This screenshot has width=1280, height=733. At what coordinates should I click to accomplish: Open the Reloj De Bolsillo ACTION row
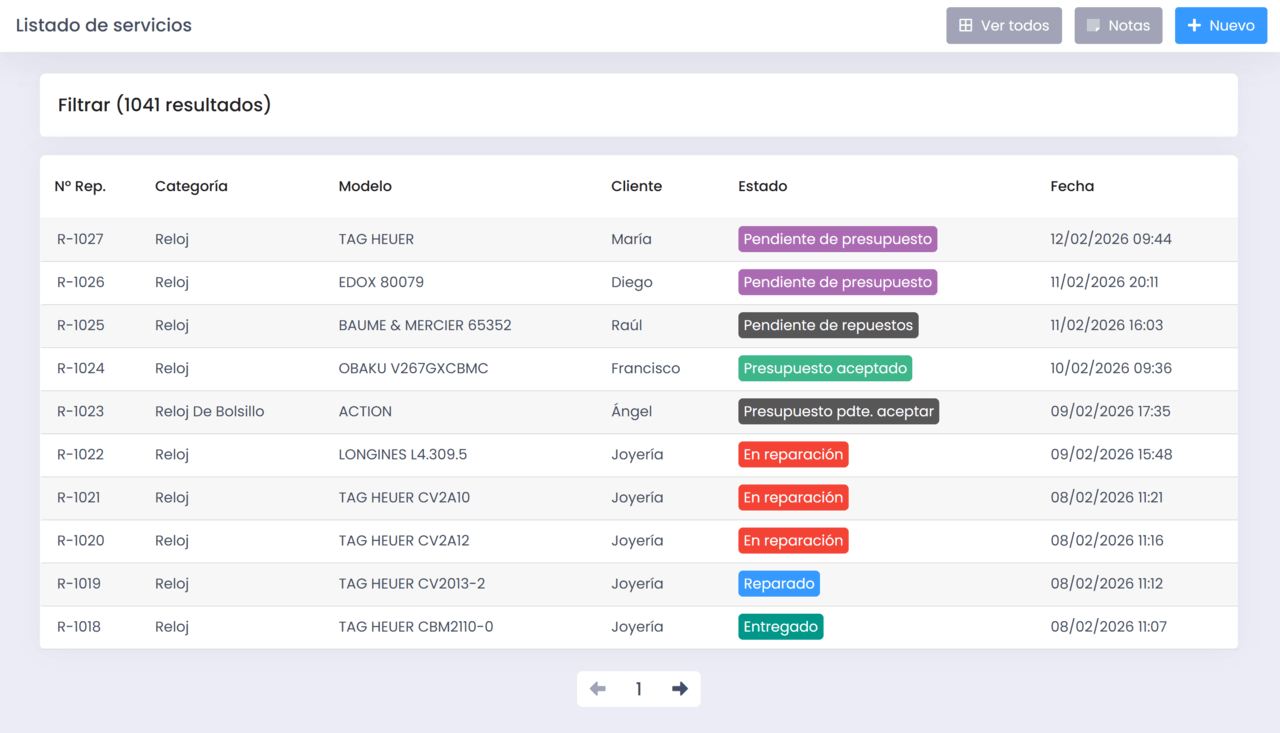209,411
